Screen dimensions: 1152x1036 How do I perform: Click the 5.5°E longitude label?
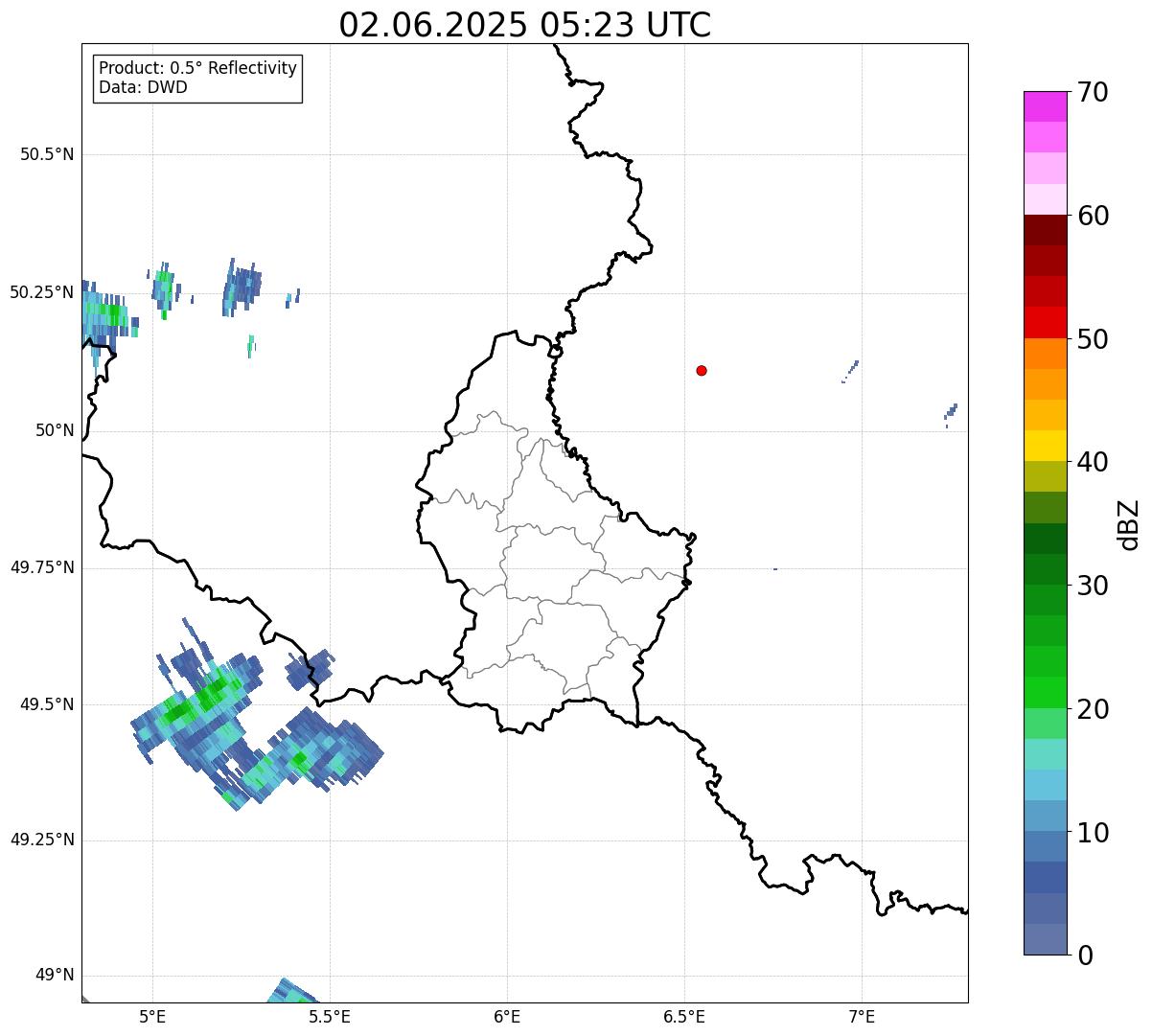[330, 1016]
